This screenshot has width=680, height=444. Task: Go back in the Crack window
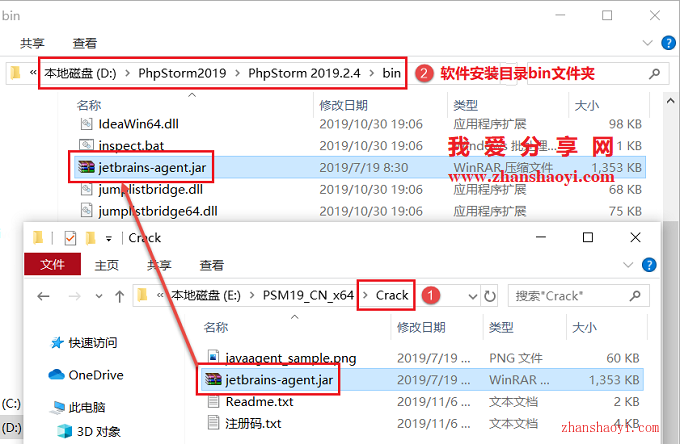tap(43, 296)
